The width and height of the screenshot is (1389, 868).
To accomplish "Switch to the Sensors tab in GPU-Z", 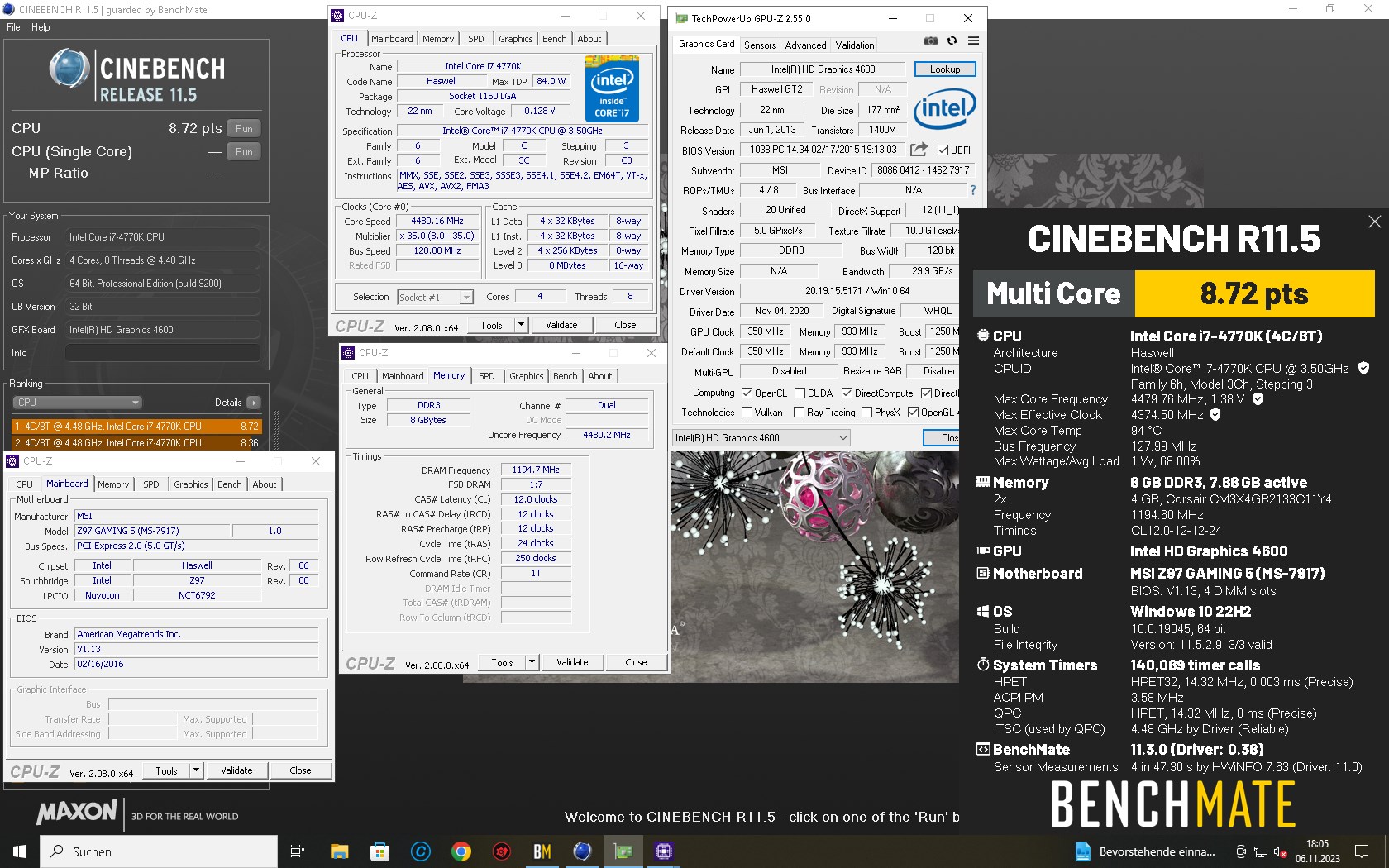I will 759,45.
